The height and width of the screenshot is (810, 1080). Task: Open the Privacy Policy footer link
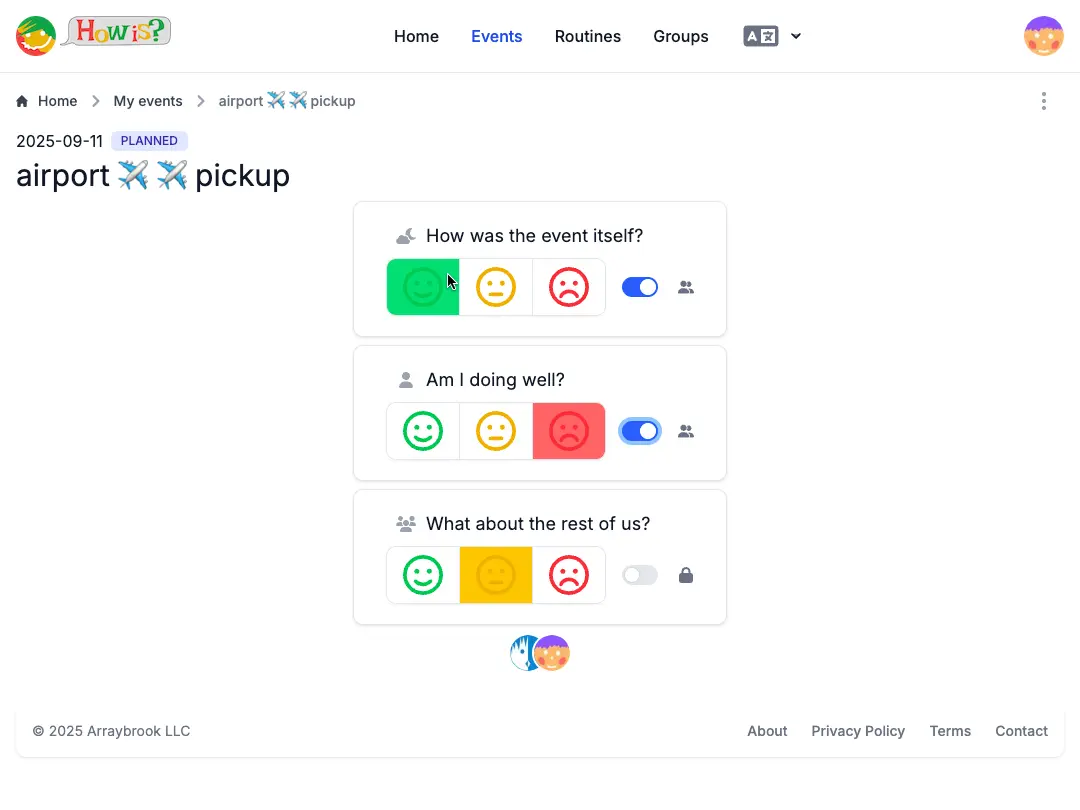click(x=858, y=731)
